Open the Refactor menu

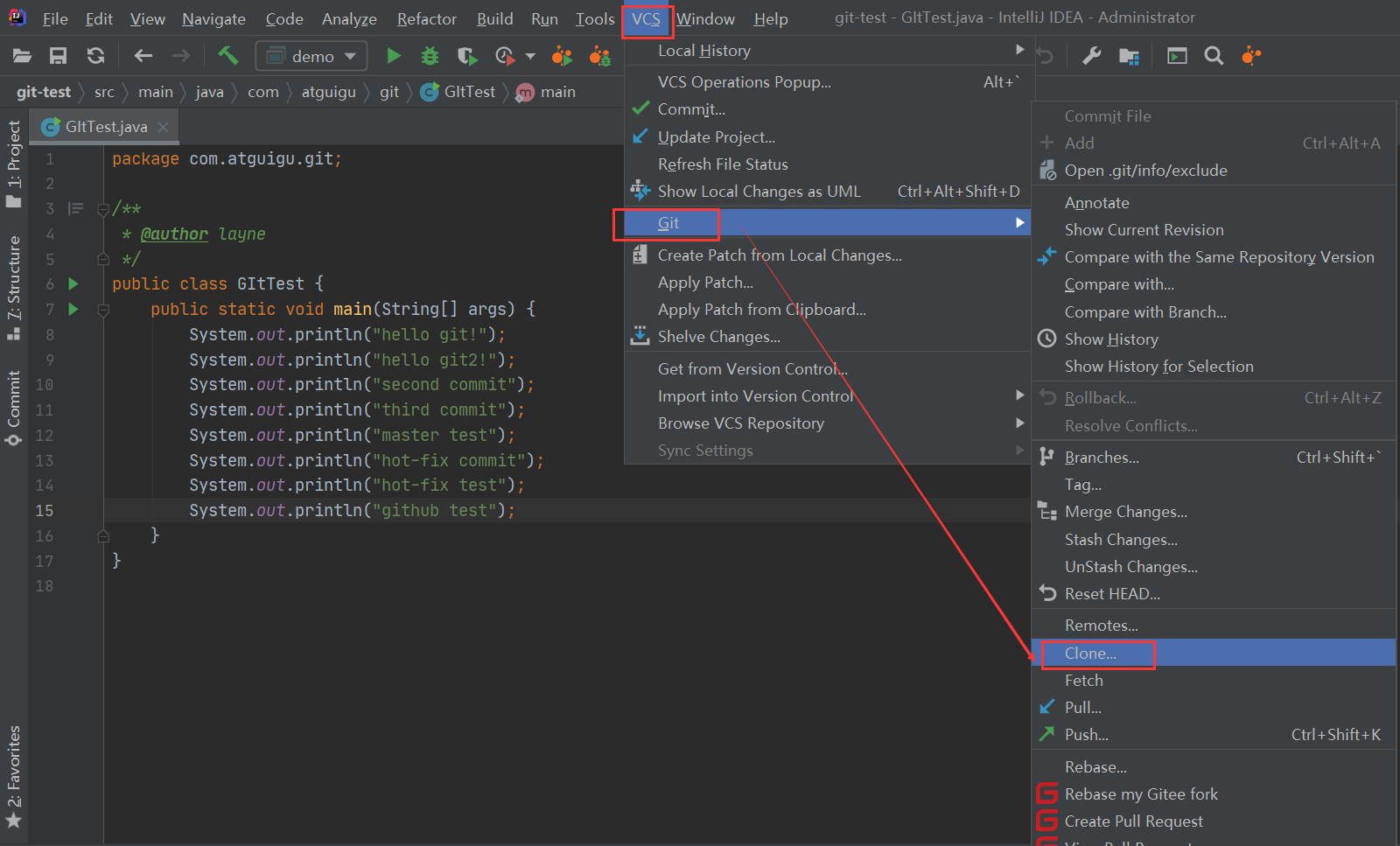[427, 18]
